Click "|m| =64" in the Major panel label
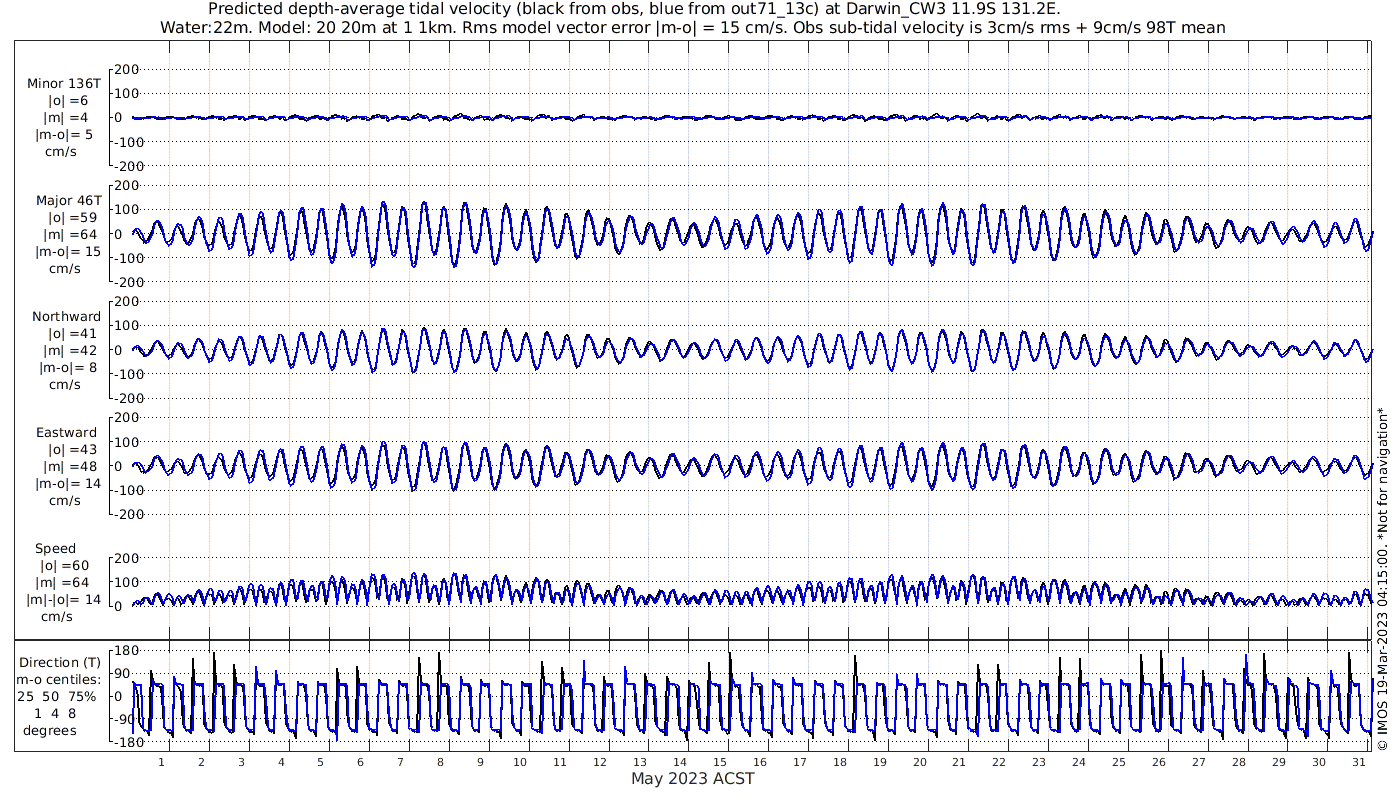Screen dimensions: 1400x800 pyautogui.click(x=68, y=235)
